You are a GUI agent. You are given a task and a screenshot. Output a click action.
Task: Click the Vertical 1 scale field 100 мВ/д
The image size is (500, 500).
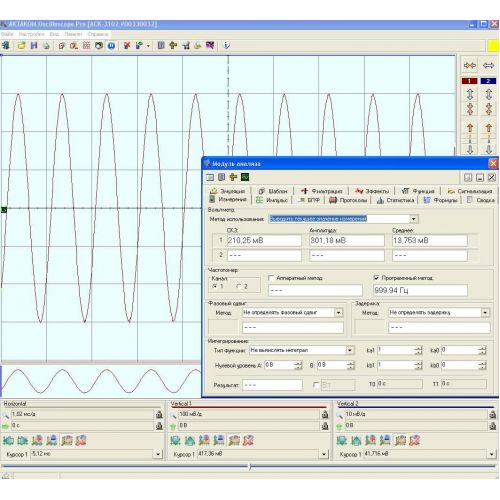pyautogui.click(x=249, y=414)
